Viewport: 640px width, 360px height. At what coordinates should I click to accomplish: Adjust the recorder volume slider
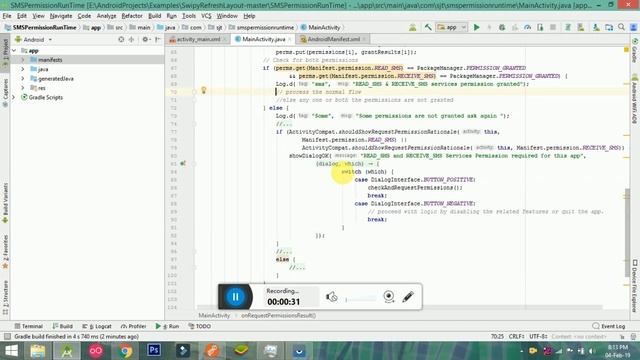[x=361, y=299]
